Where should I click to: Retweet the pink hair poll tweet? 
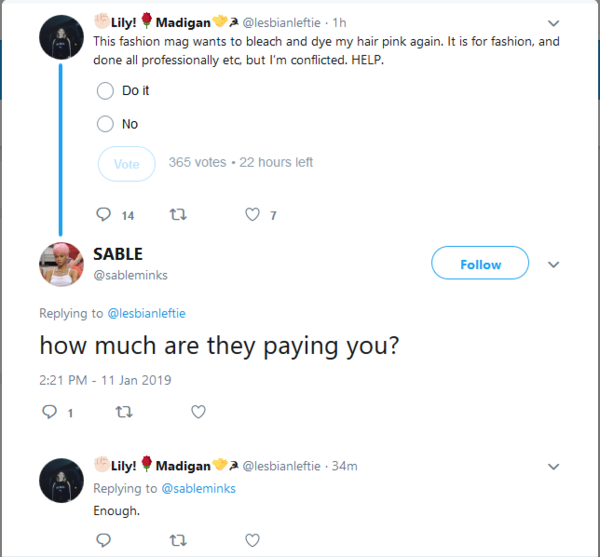point(180,214)
